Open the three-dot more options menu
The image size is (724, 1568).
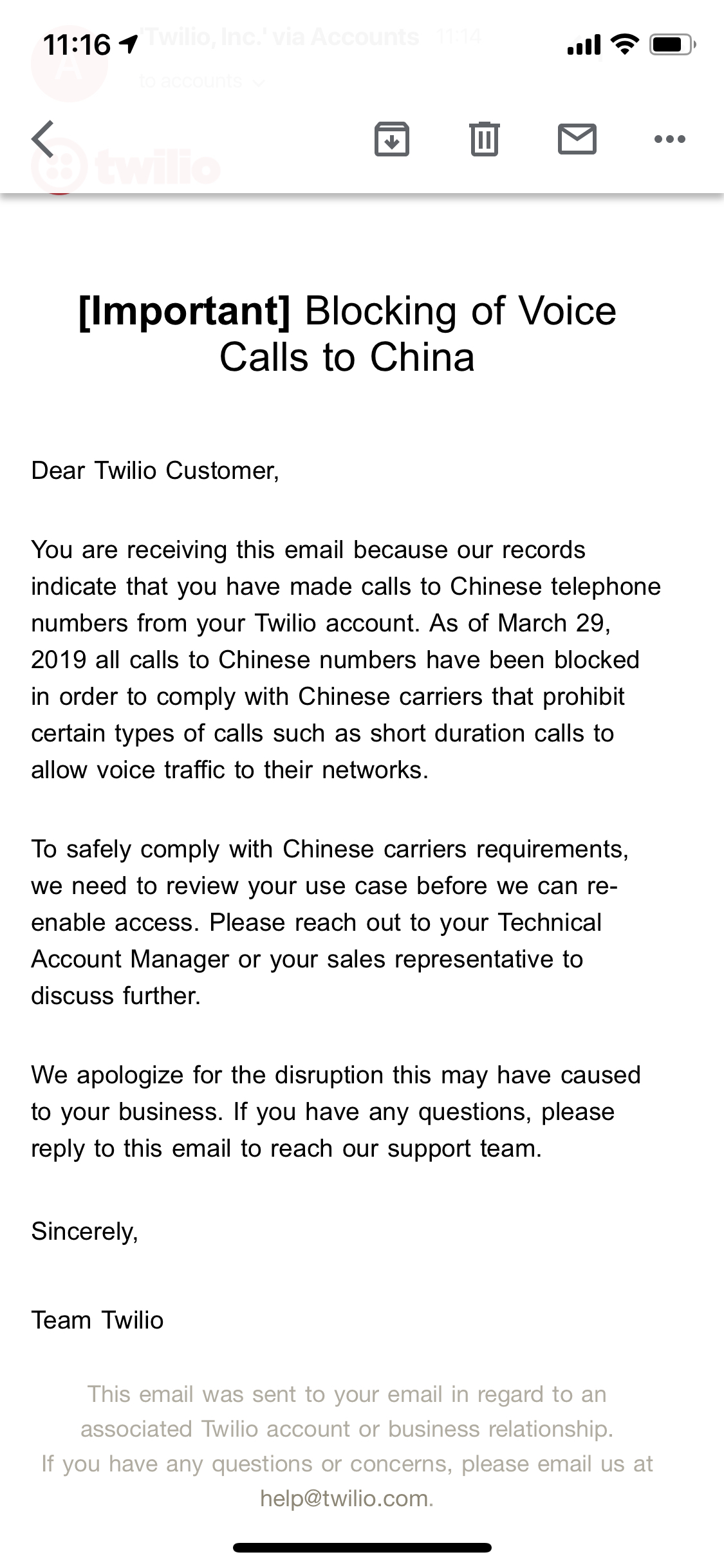pos(669,139)
